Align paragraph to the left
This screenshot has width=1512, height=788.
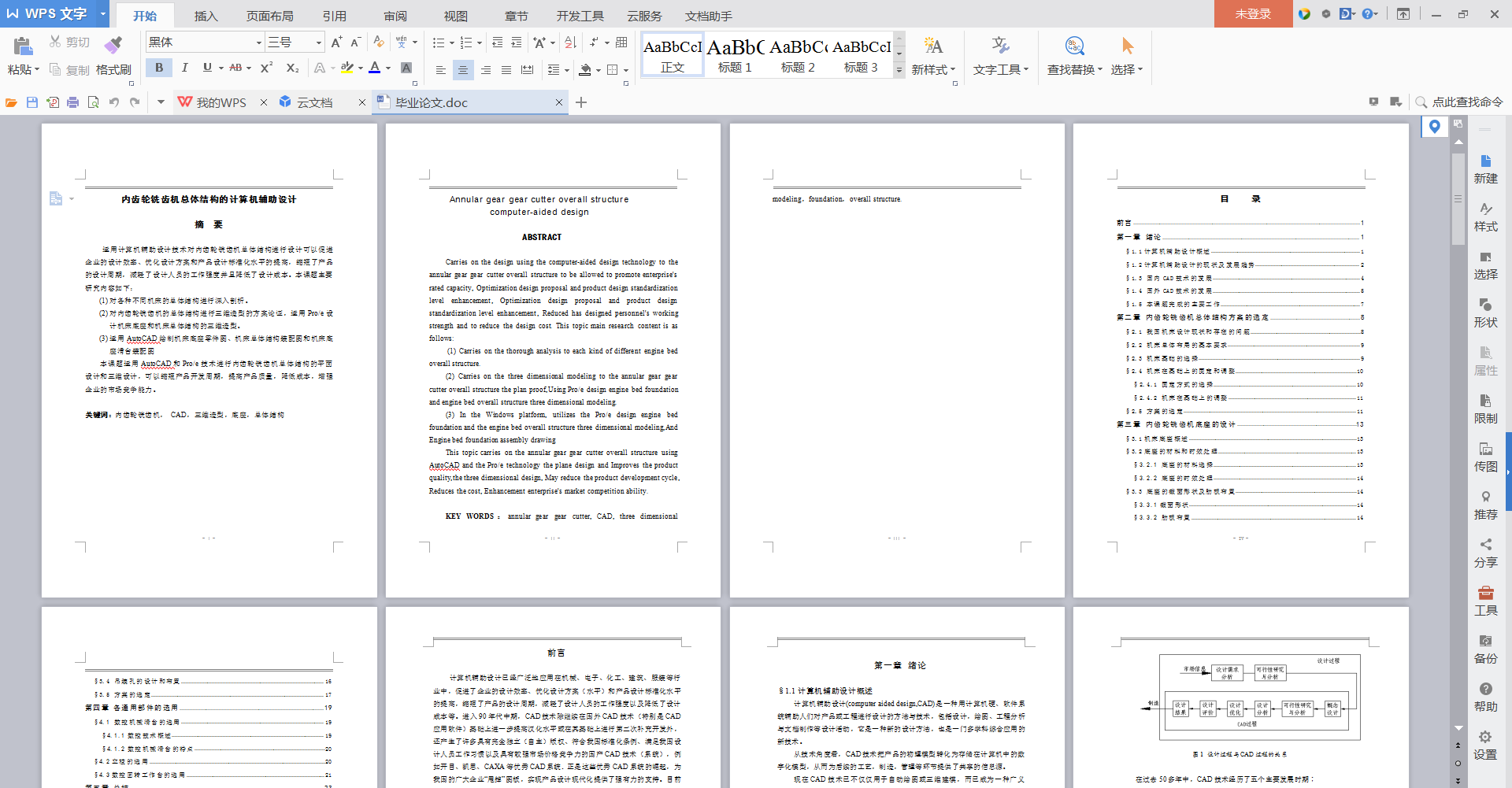point(441,70)
